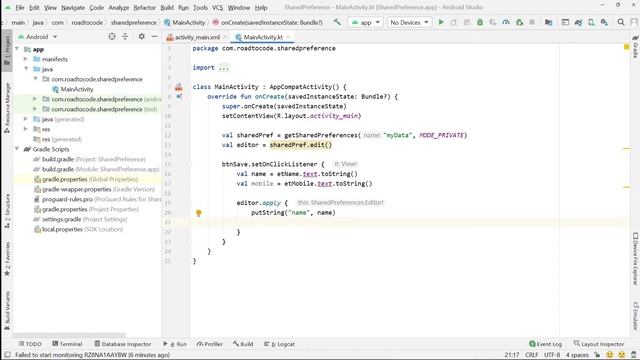Collapse Gradle Scripts node

pyautogui.click(x=17, y=149)
